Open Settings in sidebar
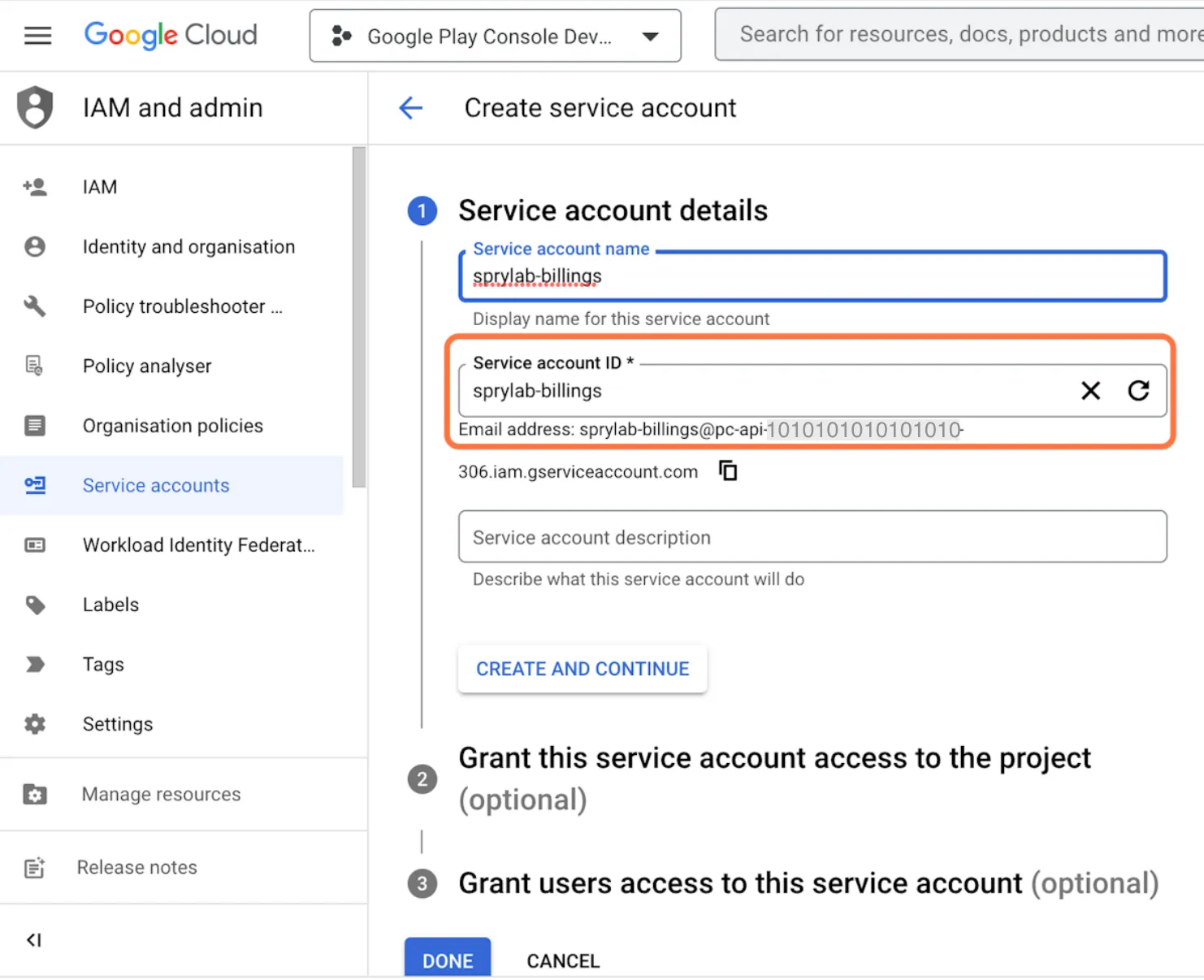The image size is (1204, 980). tap(118, 724)
